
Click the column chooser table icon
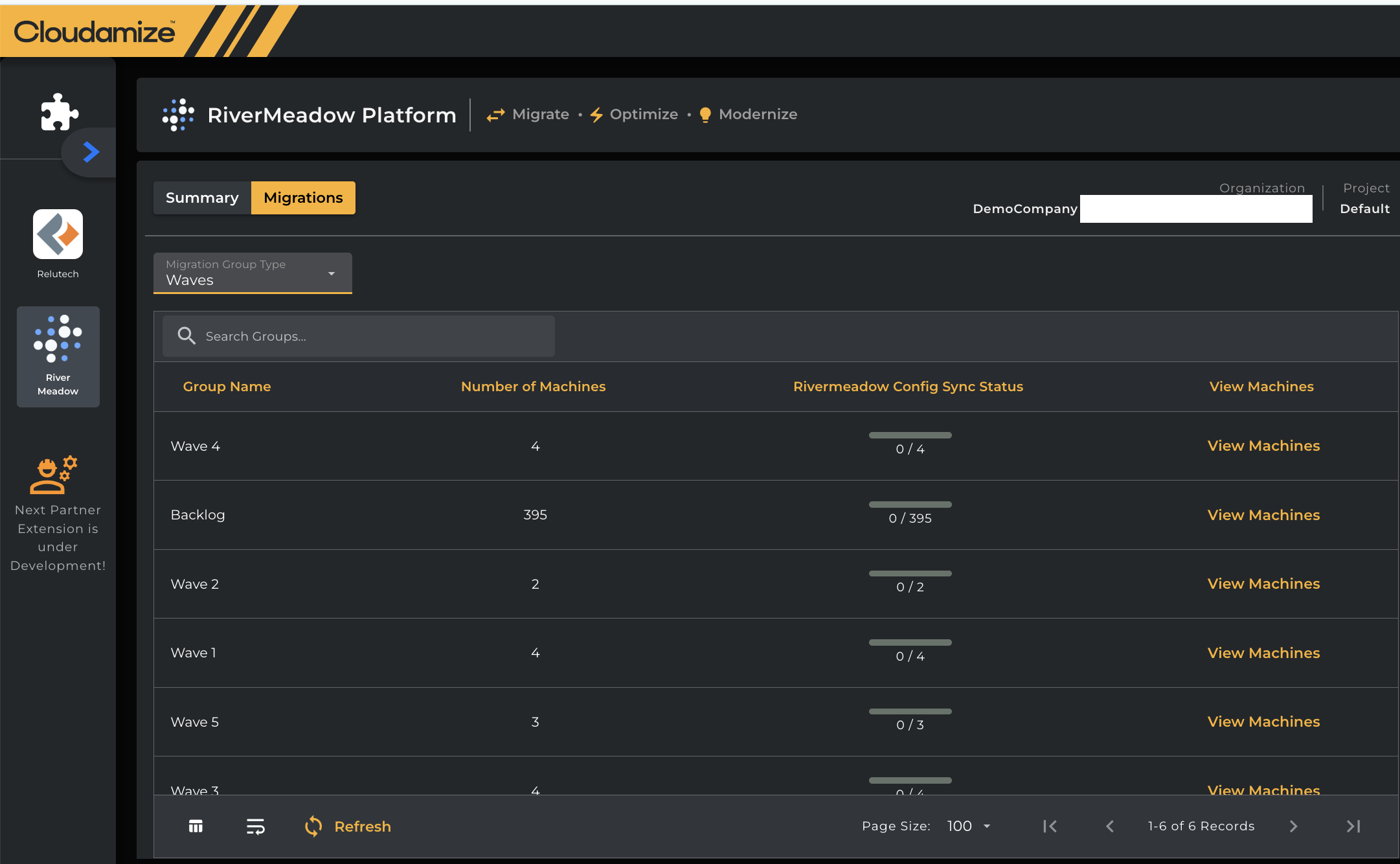tap(196, 826)
